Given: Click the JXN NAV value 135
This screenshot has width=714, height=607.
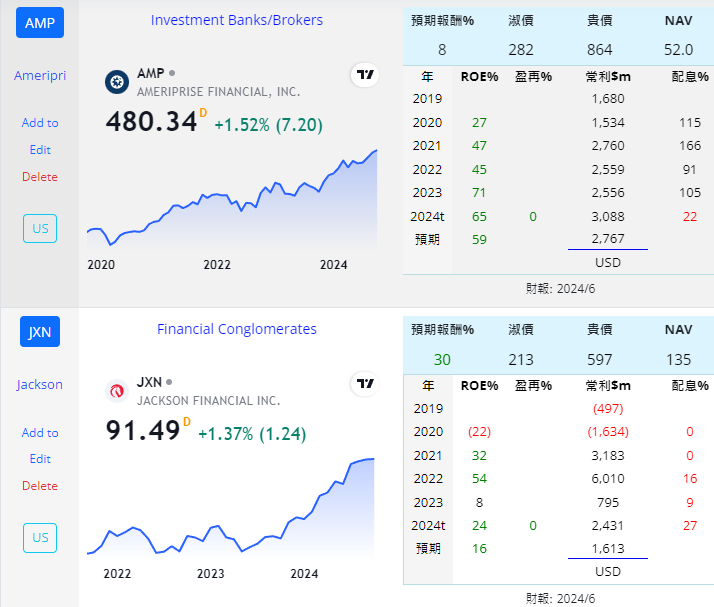Looking at the screenshot, I should 678,359.
